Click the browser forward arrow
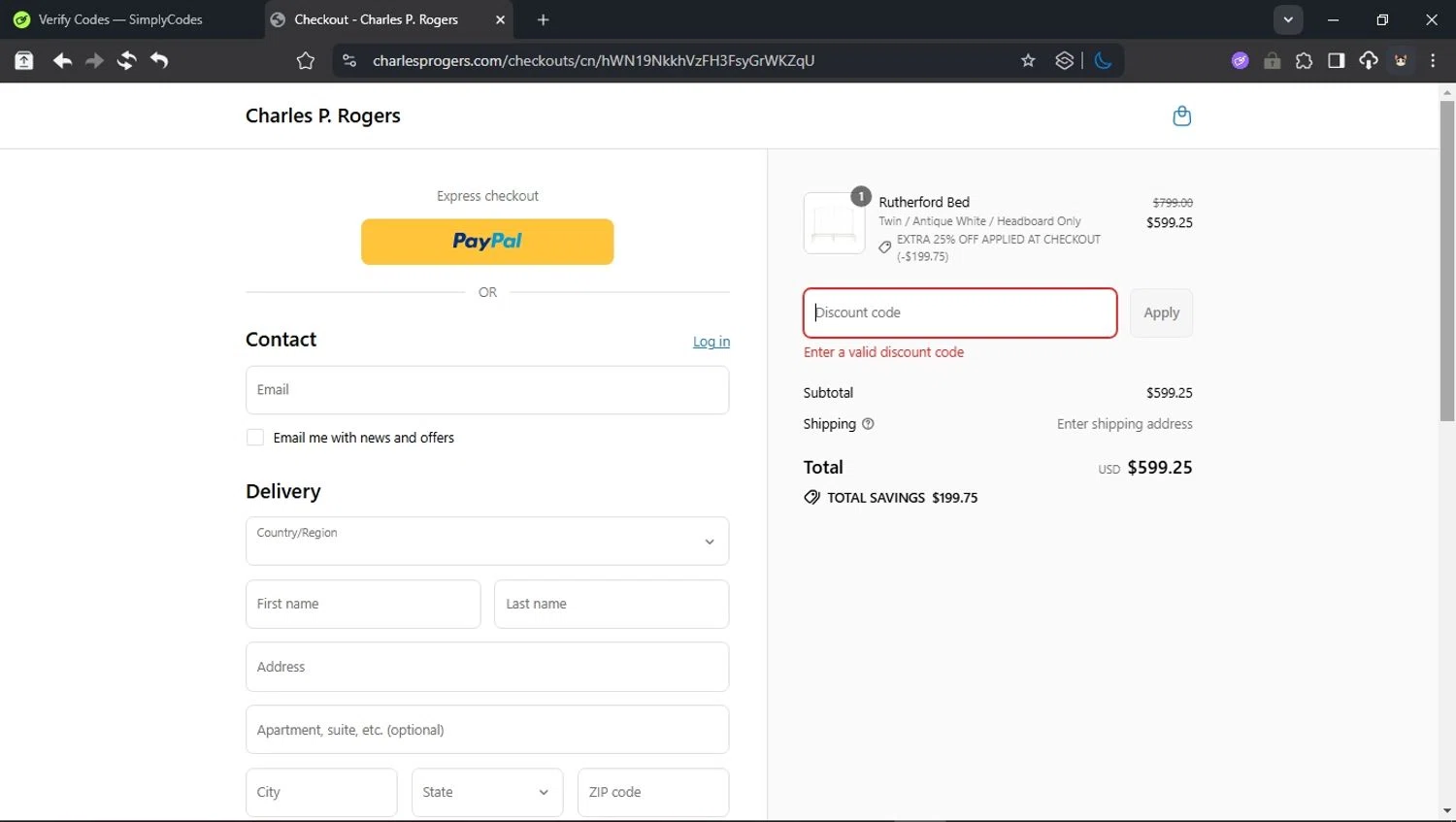 pyautogui.click(x=94, y=61)
